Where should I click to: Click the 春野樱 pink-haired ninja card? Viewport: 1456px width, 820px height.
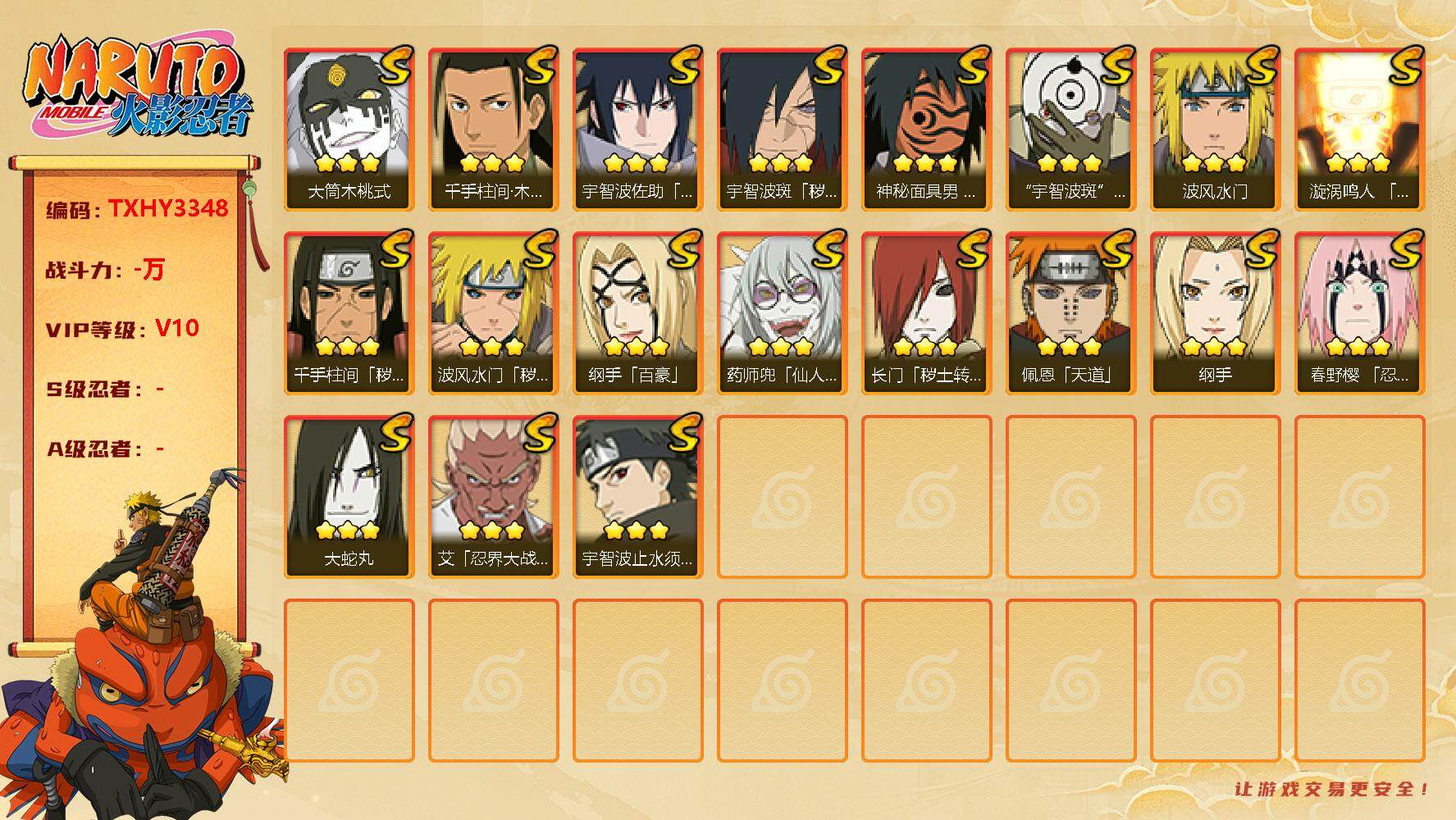pyautogui.click(x=1359, y=313)
